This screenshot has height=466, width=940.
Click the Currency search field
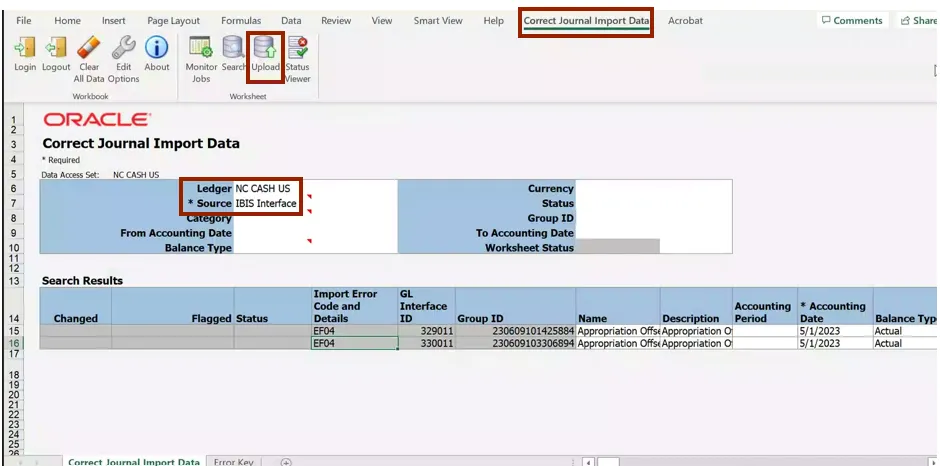tap(653, 188)
